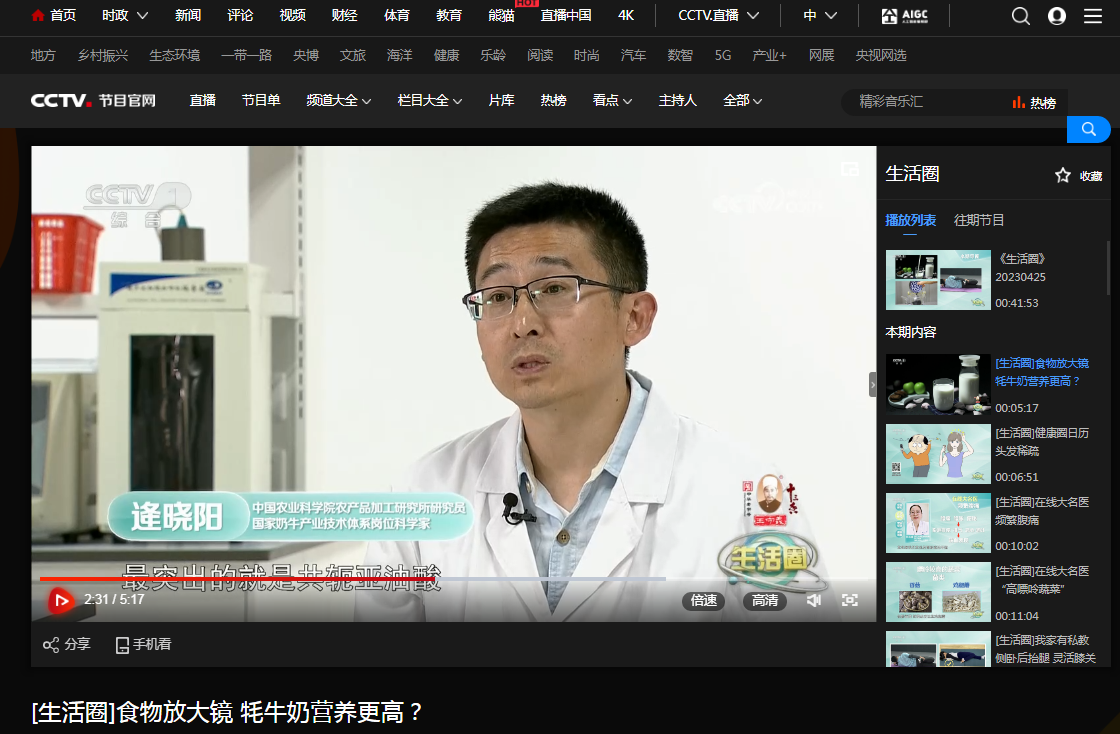Click the AIGC logo icon

[905, 16]
